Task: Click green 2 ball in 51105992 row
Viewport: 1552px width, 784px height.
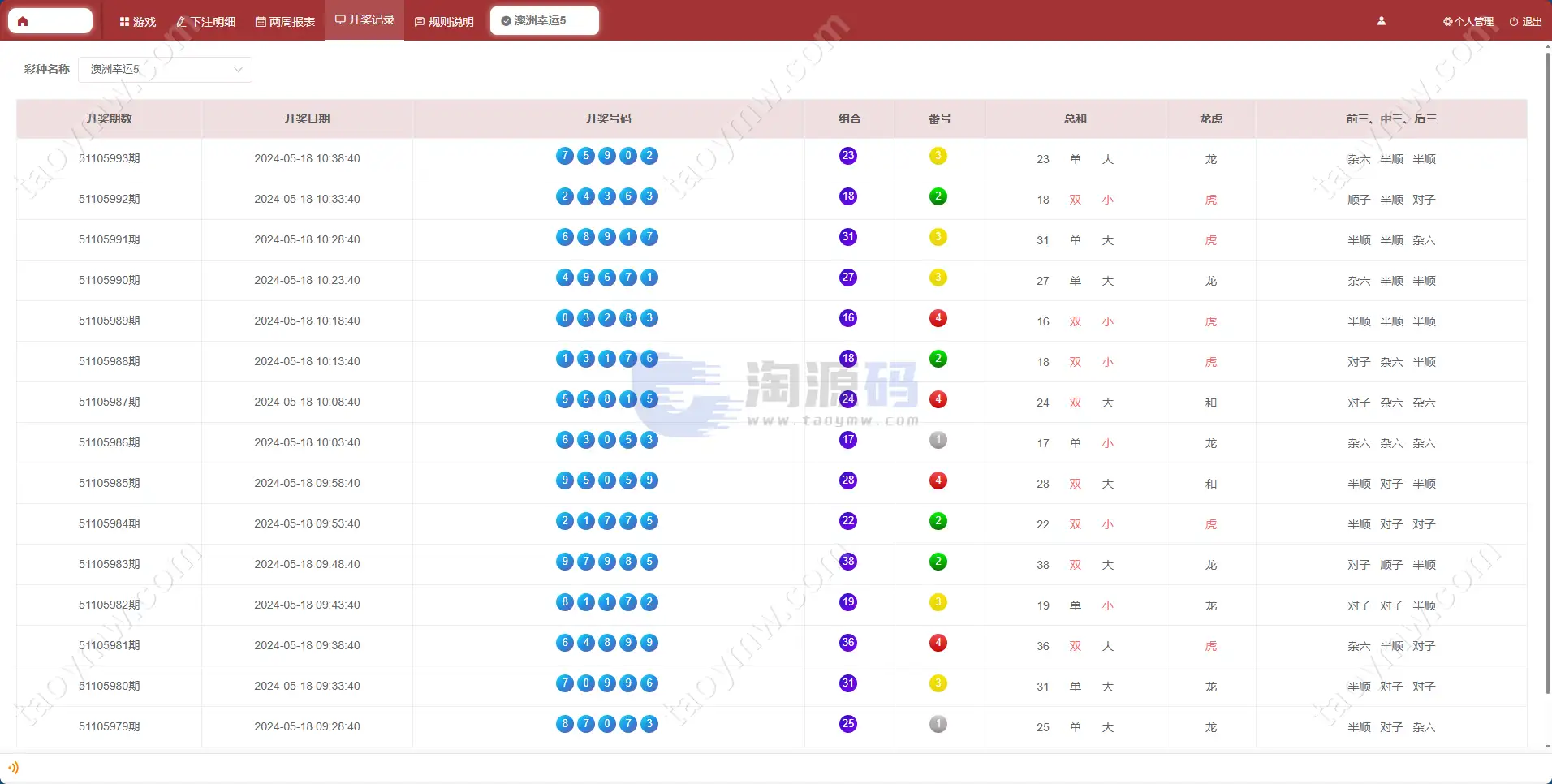Action: coord(938,196)
